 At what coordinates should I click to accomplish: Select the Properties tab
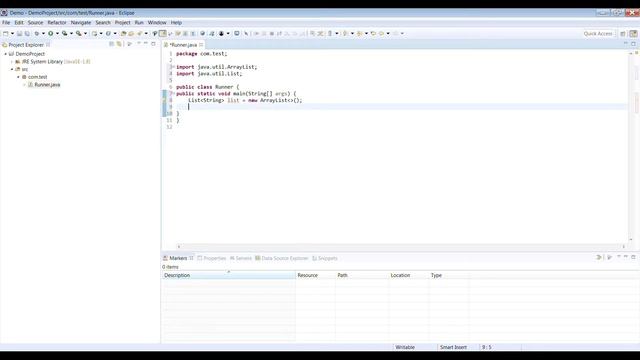tap(212, 258)
